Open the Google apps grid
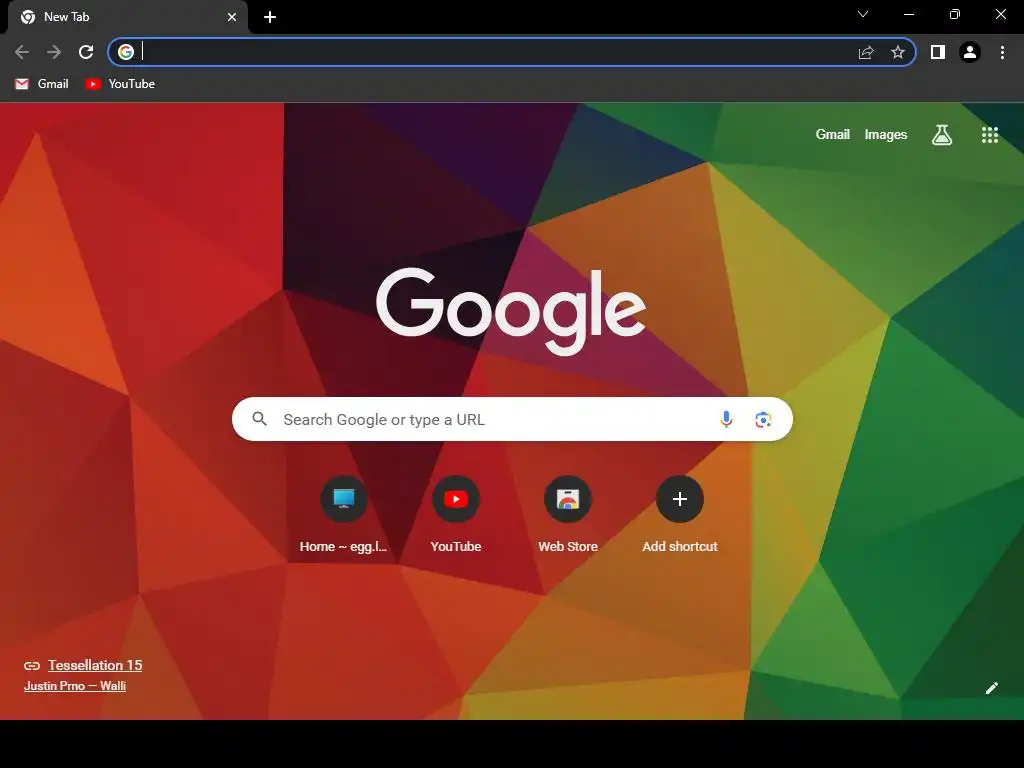 (x=990, y=135)
